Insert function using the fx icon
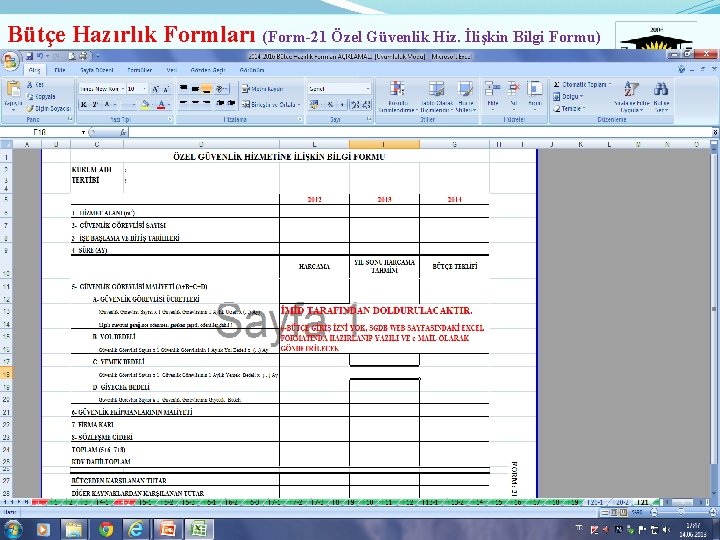This screenshot has width=720, height=540. (x=123, y=132)
